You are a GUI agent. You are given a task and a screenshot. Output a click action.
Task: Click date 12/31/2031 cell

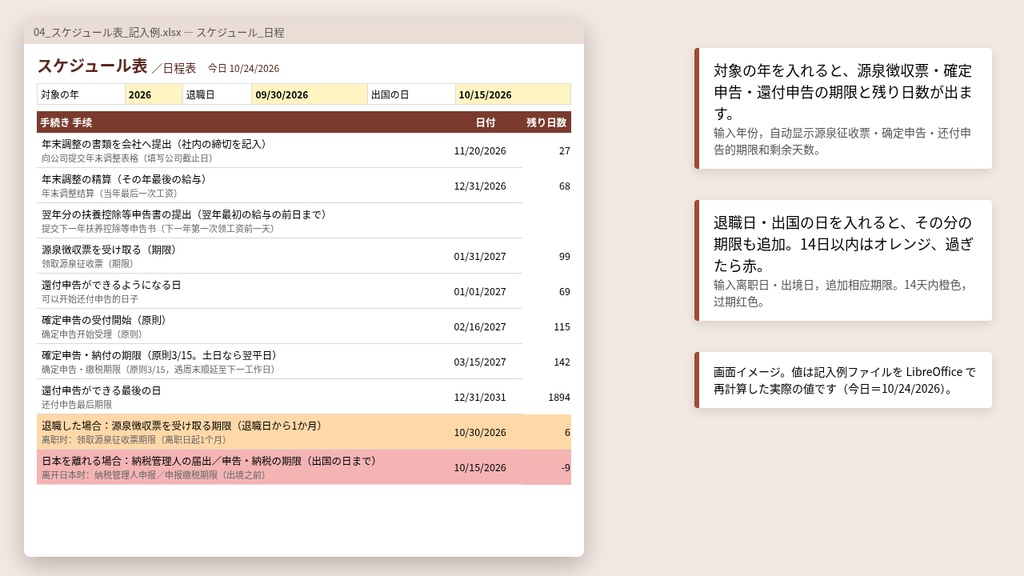click(480, 398)
